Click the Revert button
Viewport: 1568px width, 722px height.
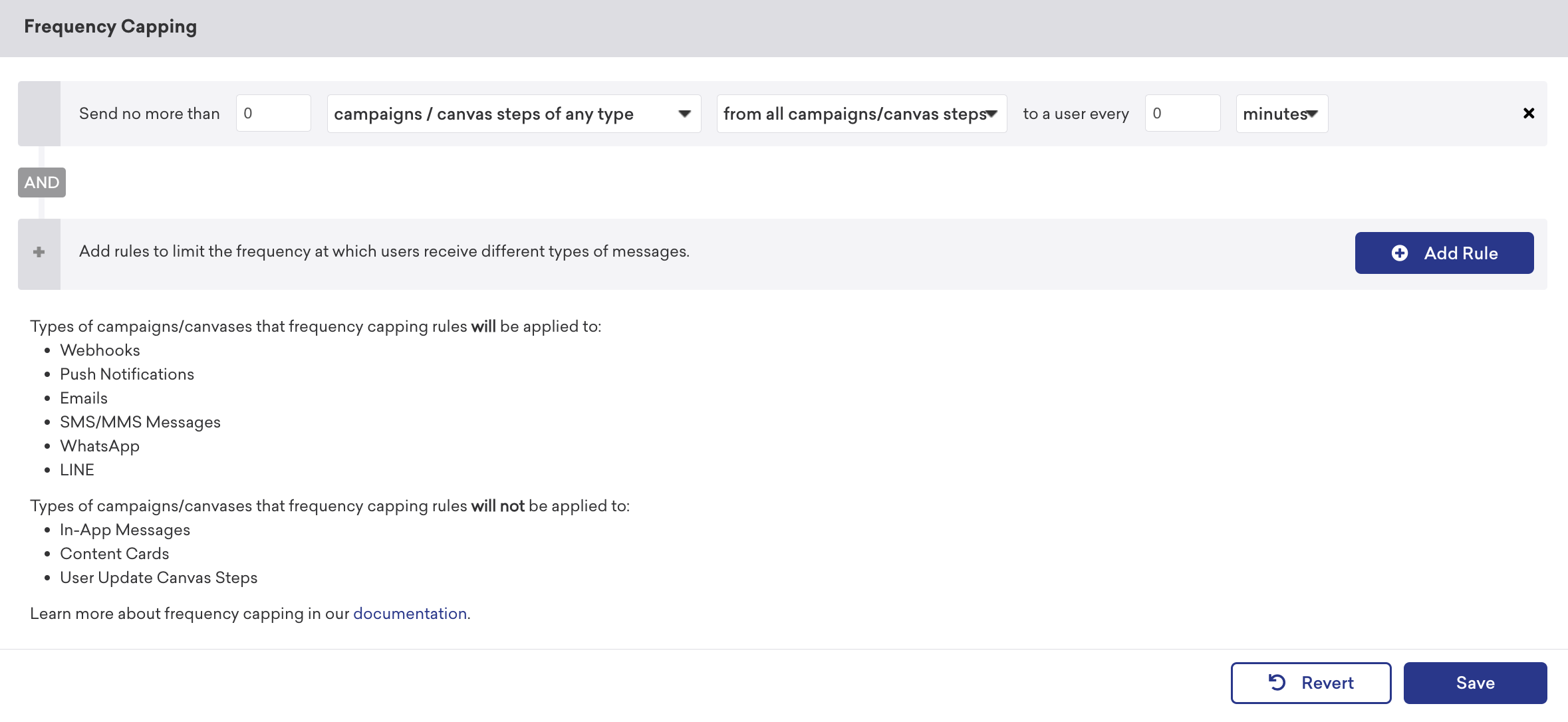coord(1311,683)
